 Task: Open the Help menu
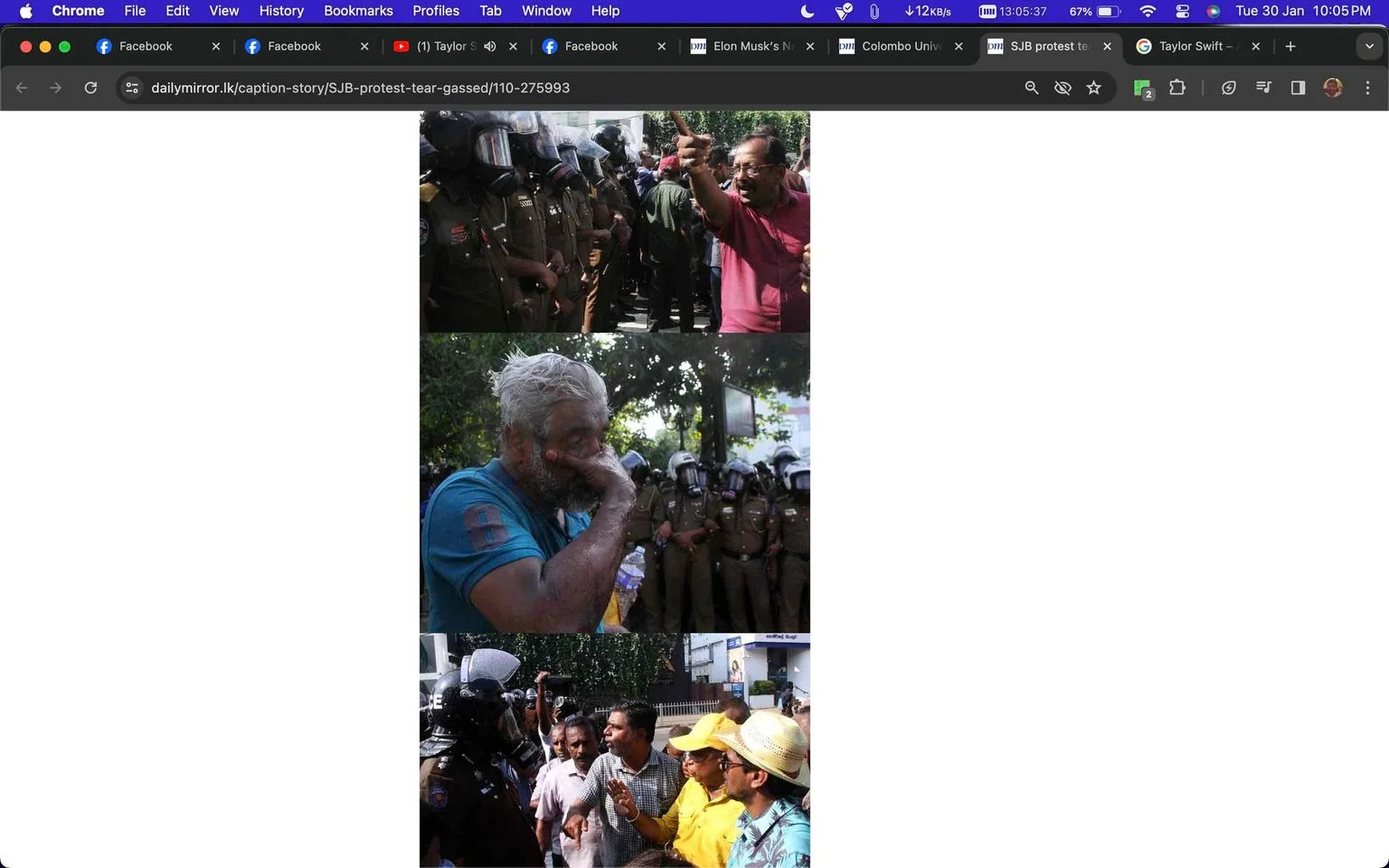pos(605,11)
